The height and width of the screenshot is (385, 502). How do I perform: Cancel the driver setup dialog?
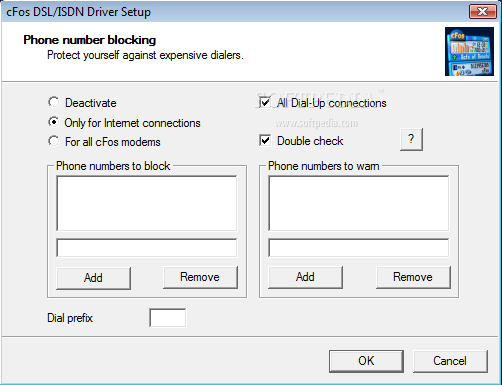450,361
